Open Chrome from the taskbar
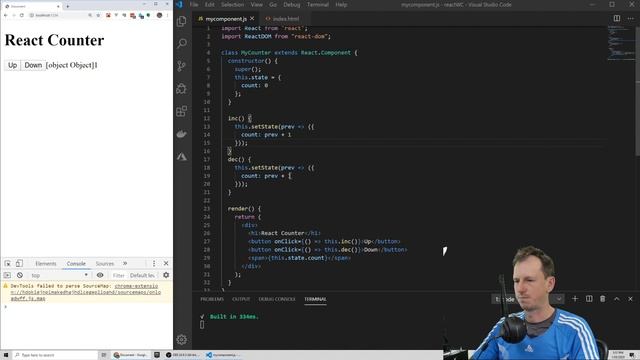This screenshot has height=360, width=640. 131,355
